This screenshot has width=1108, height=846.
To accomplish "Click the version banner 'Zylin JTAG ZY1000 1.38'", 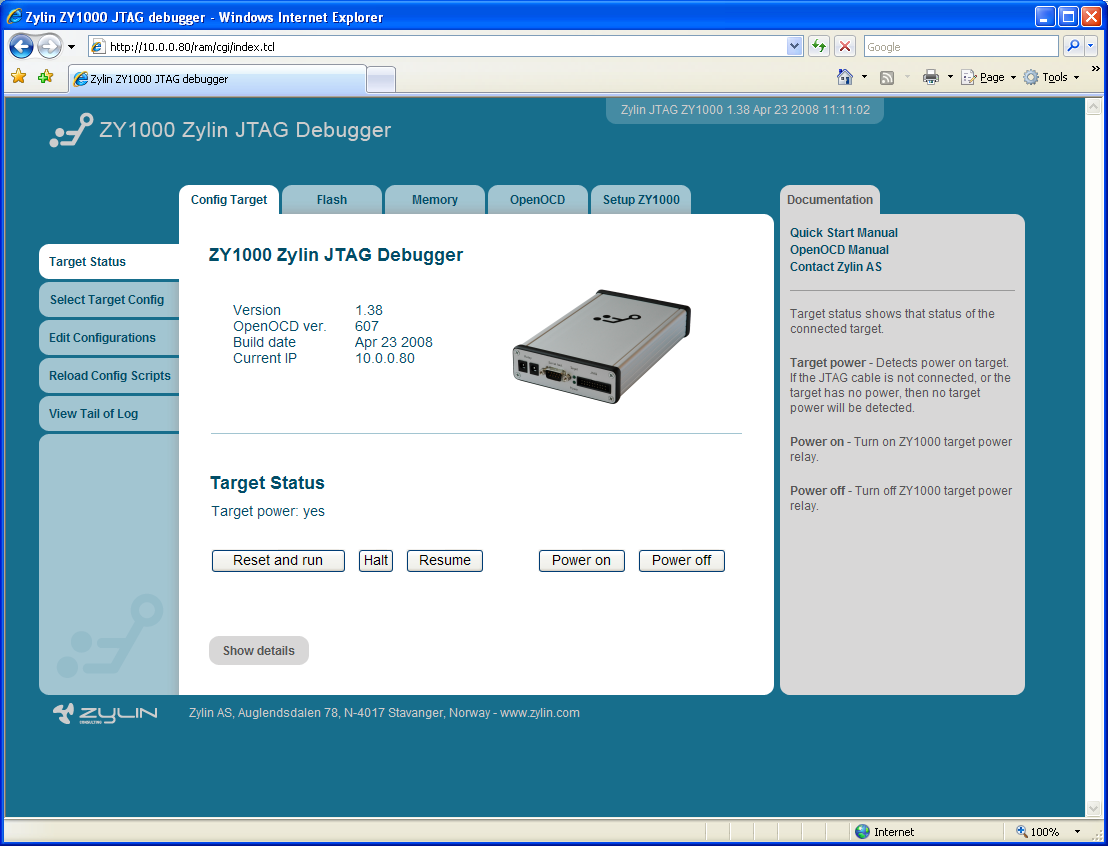I will tap(745, 110).
